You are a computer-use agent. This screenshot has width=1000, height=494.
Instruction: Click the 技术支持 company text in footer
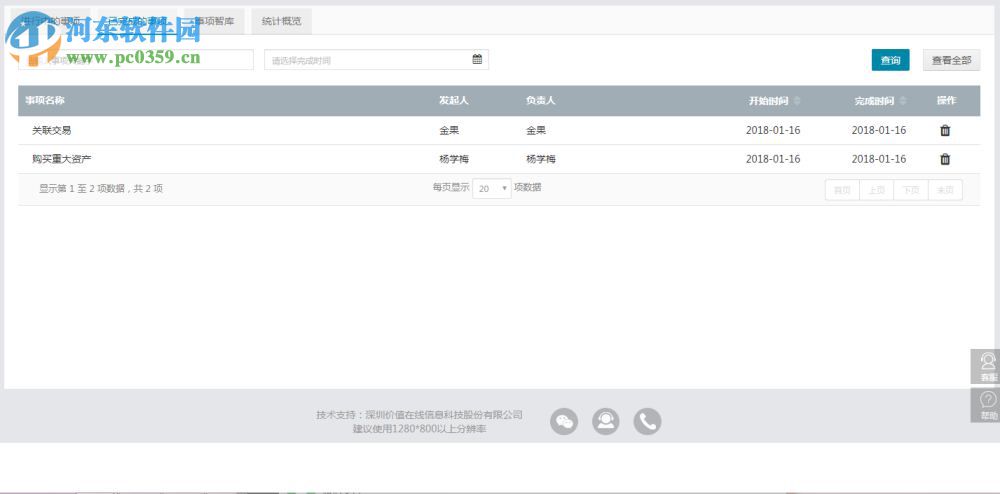(419, 415)
